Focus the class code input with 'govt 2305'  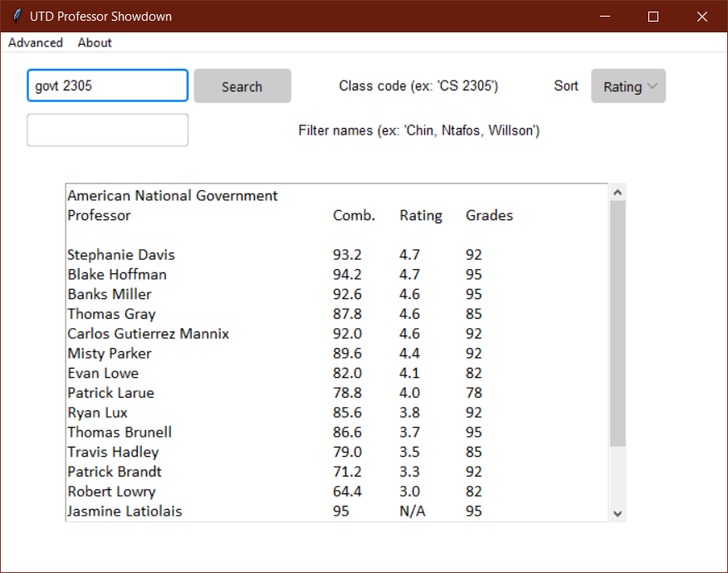click(x=108, y=85)
